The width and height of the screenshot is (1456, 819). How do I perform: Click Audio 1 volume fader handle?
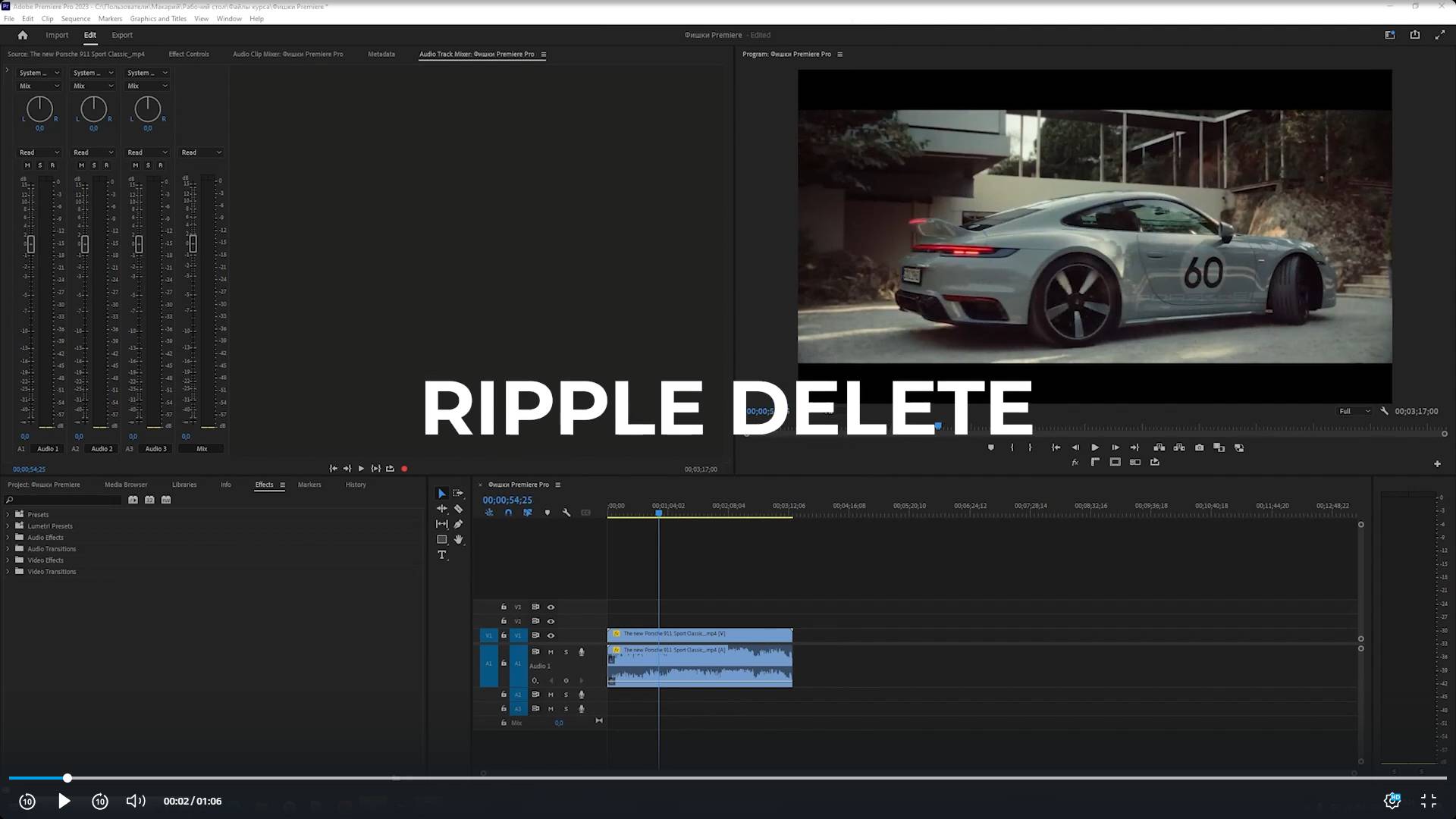[30, 244]
